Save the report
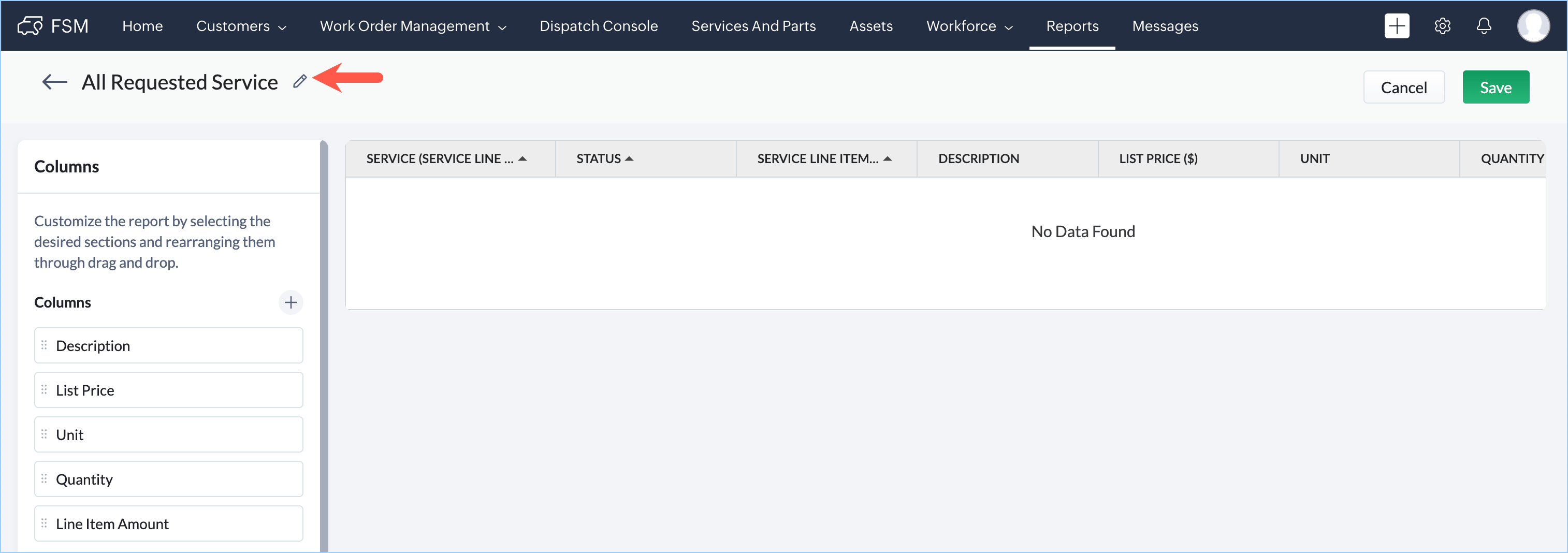The image size is (1568, 553). click(1496, 87)
